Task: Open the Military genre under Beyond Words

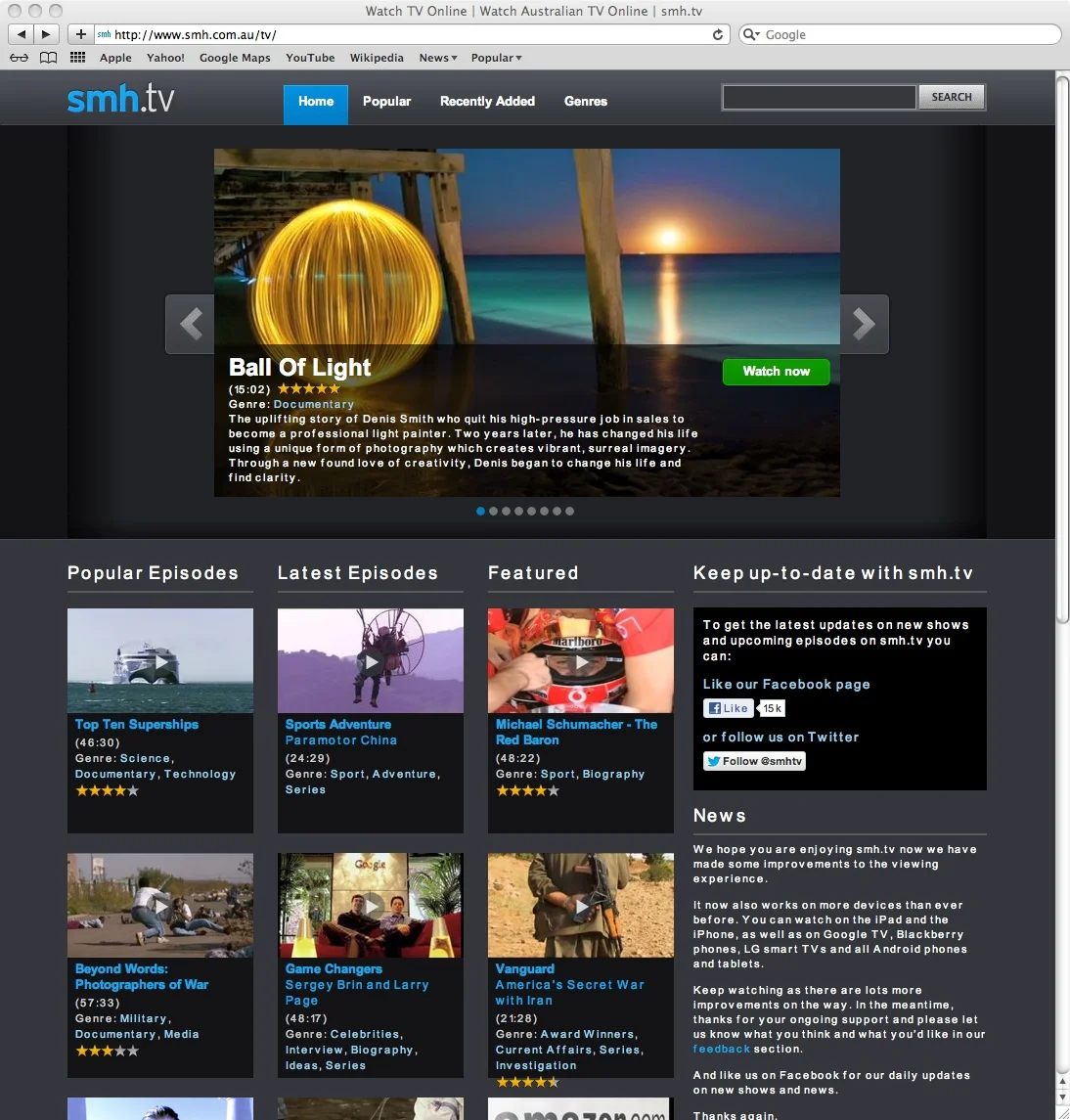Action: coord(144,1018)
